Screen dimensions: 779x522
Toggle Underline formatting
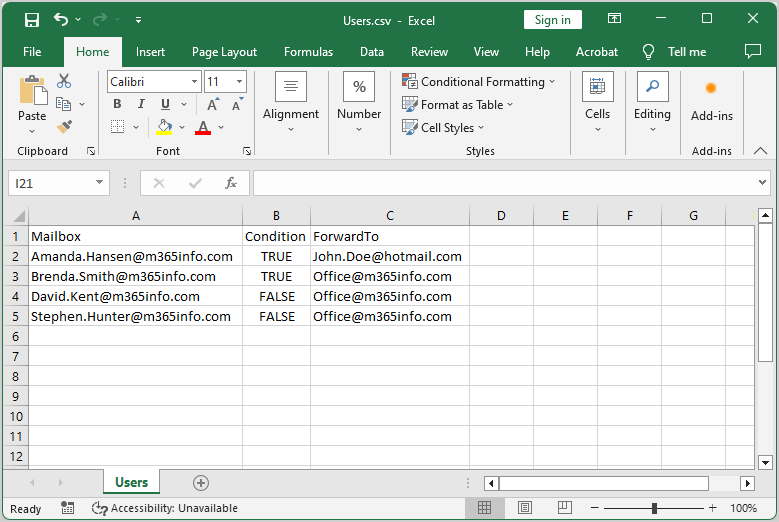(165, 104)
